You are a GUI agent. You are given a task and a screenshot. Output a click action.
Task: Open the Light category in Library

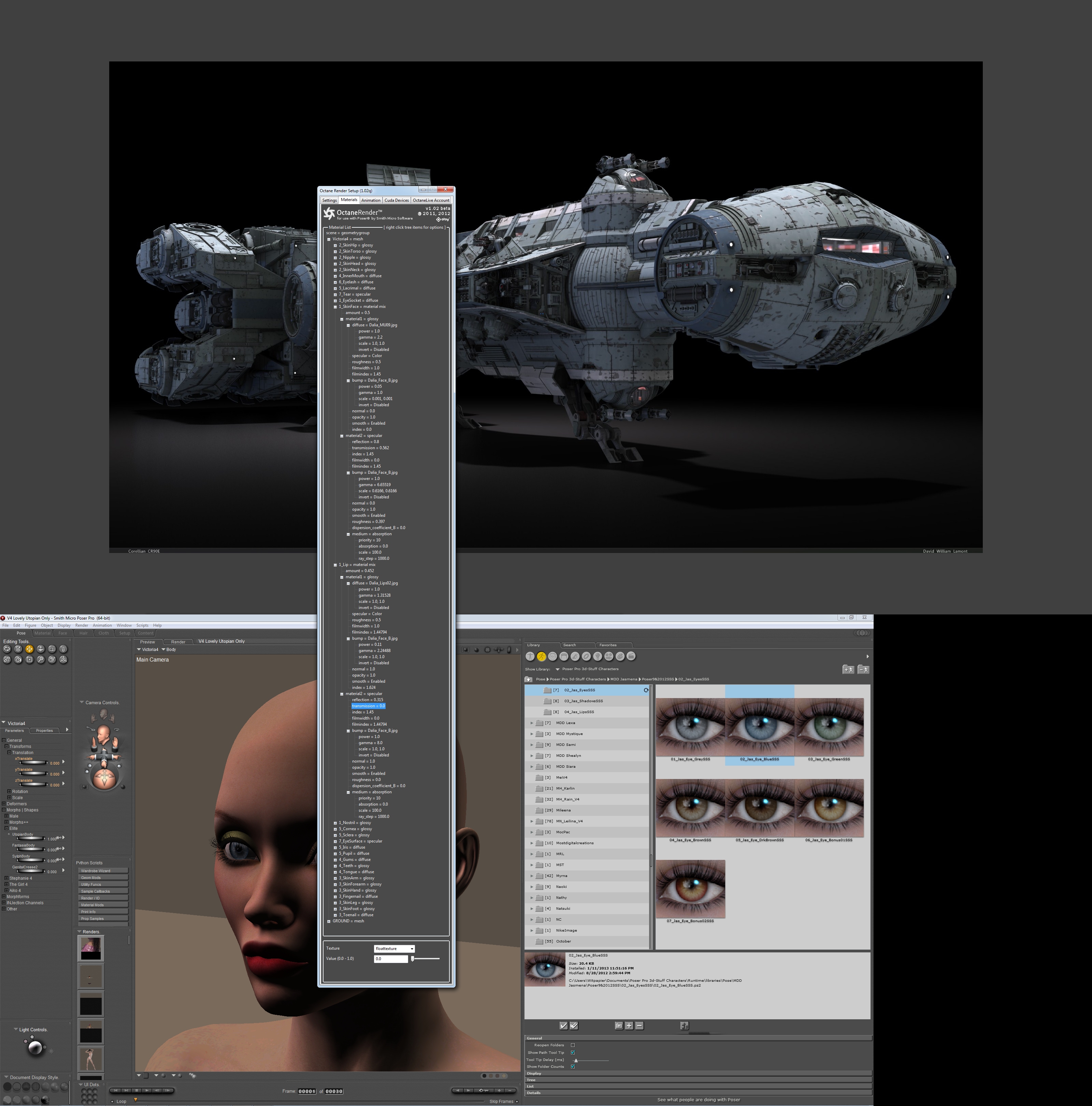(598, 657)
